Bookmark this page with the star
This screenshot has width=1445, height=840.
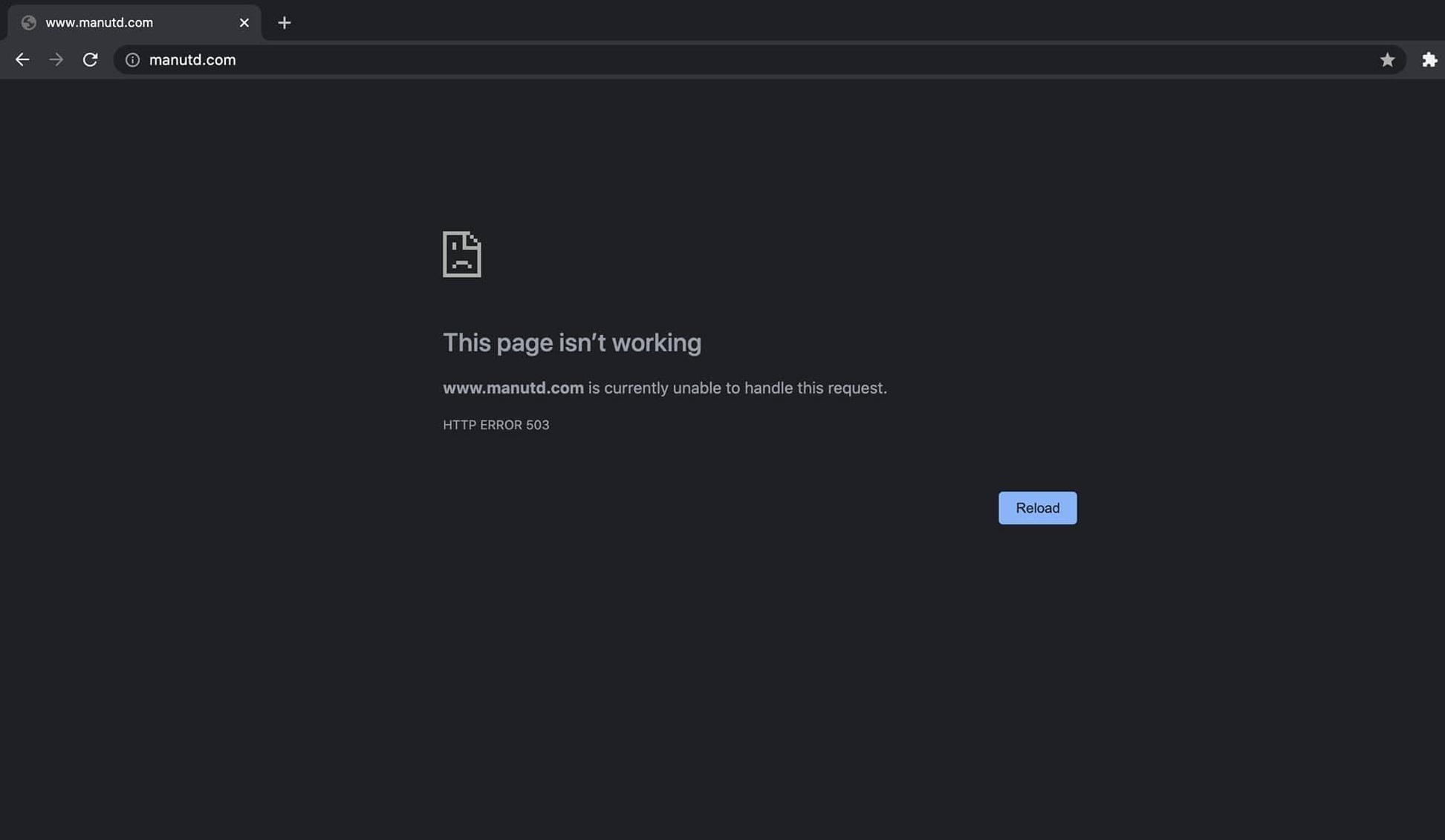(1386, 60)
